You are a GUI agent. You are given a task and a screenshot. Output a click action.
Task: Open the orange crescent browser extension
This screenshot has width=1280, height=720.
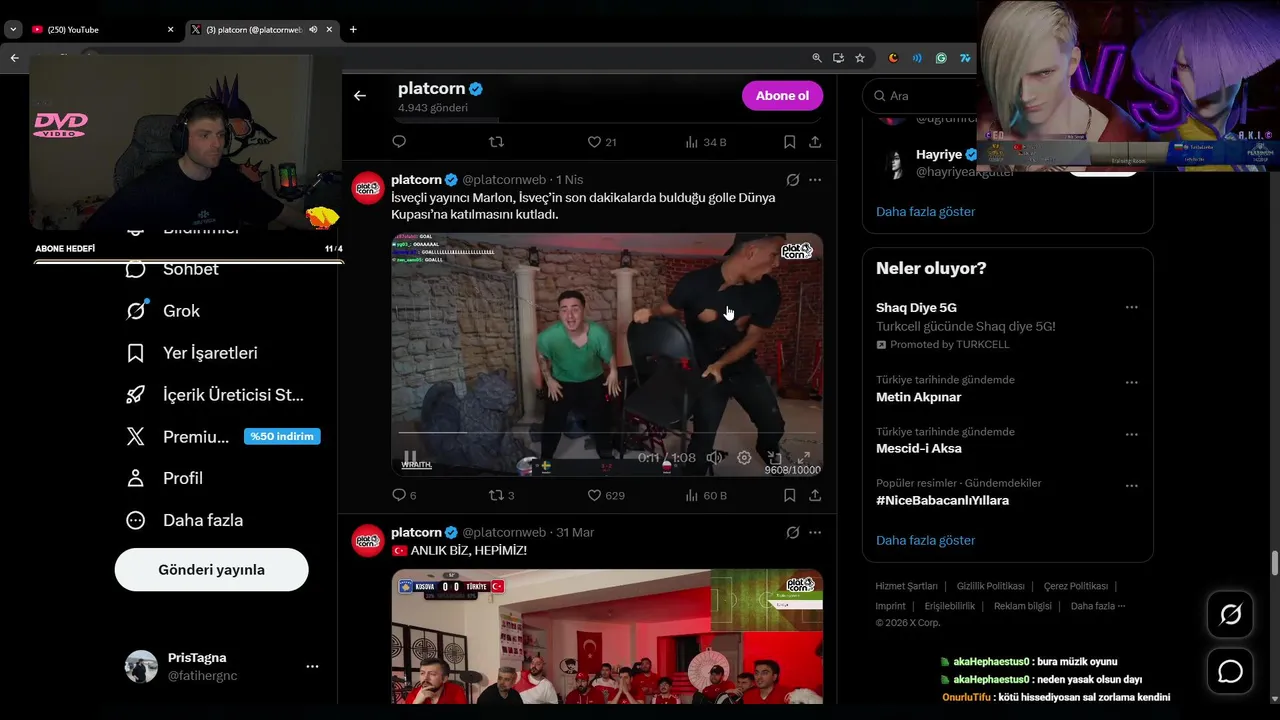[x=894, y=58]
